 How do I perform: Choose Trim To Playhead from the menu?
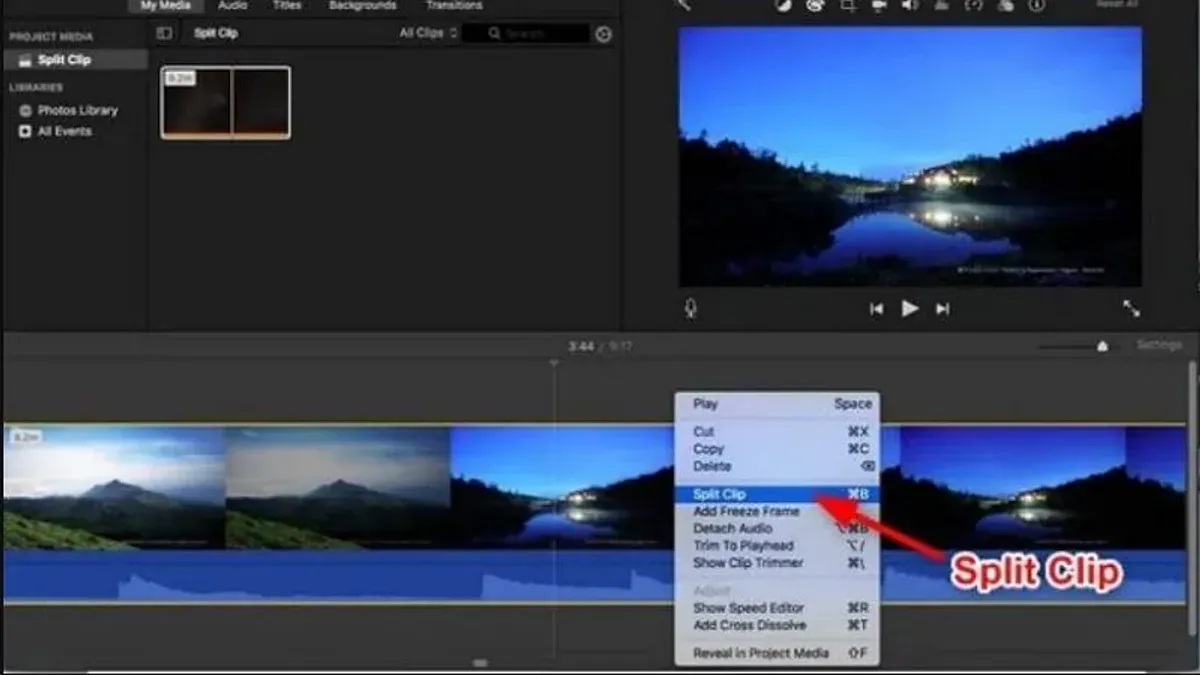click(x=777, y=545)
